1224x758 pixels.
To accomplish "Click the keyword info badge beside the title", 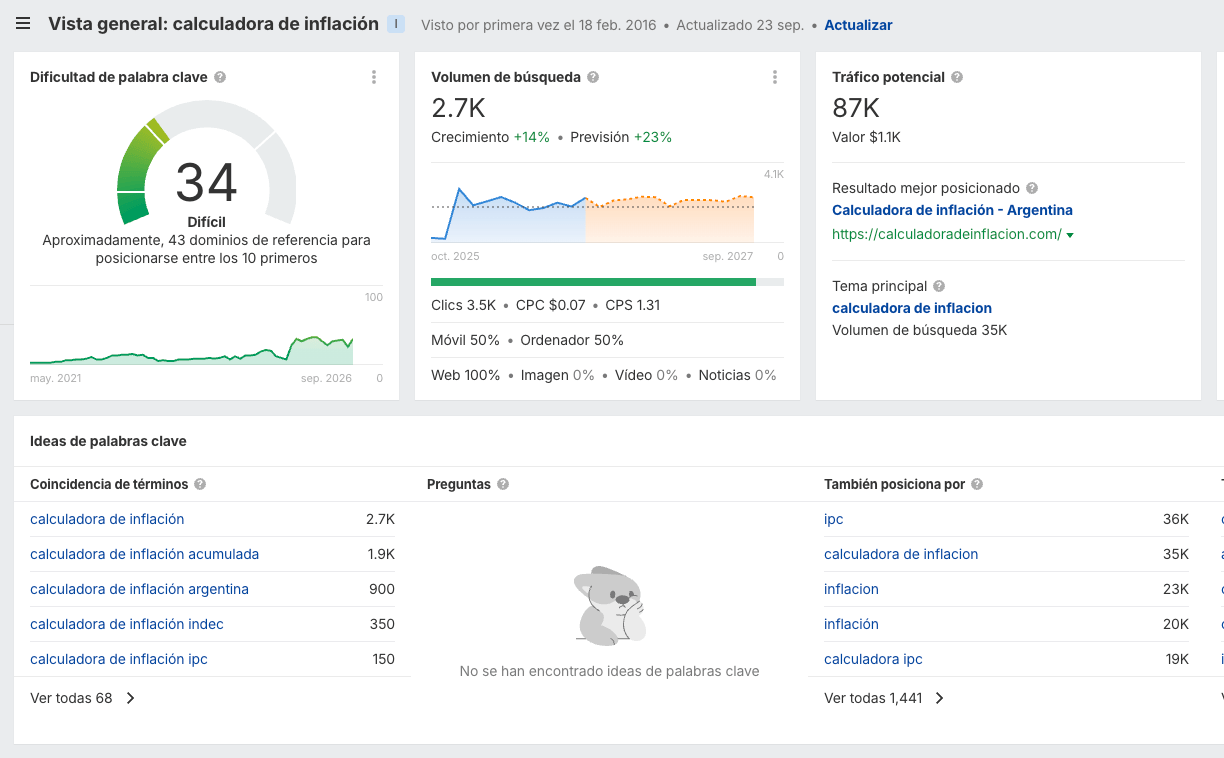I will pos(396,24).
